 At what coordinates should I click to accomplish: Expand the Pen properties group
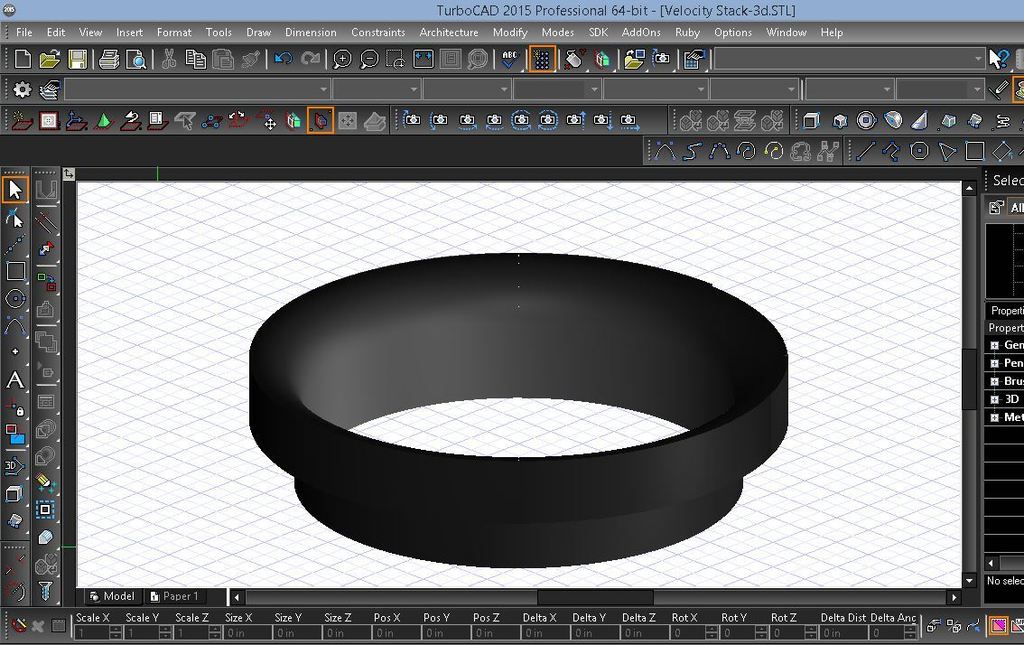[x=995, y=363]
